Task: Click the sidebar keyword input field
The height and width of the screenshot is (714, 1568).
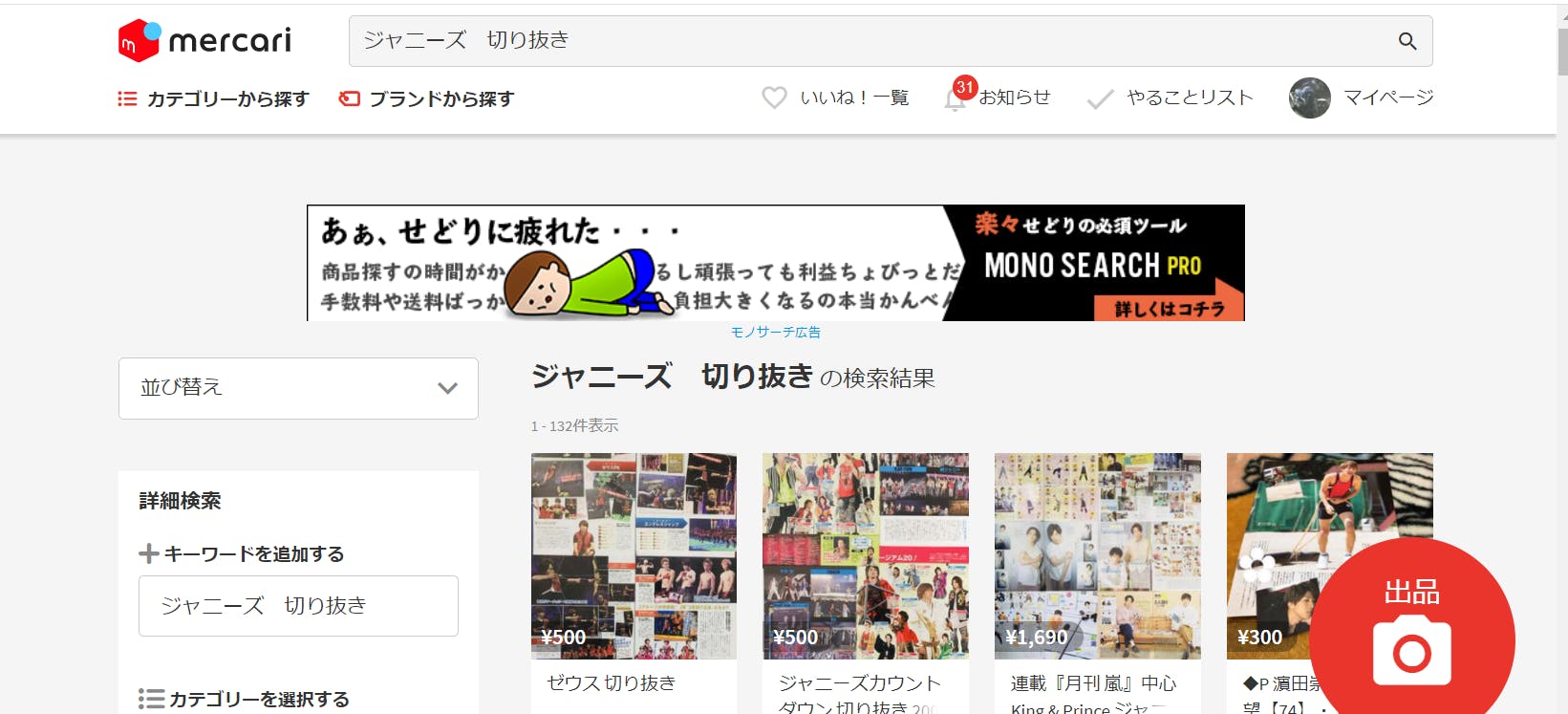Action: (298, 606)
